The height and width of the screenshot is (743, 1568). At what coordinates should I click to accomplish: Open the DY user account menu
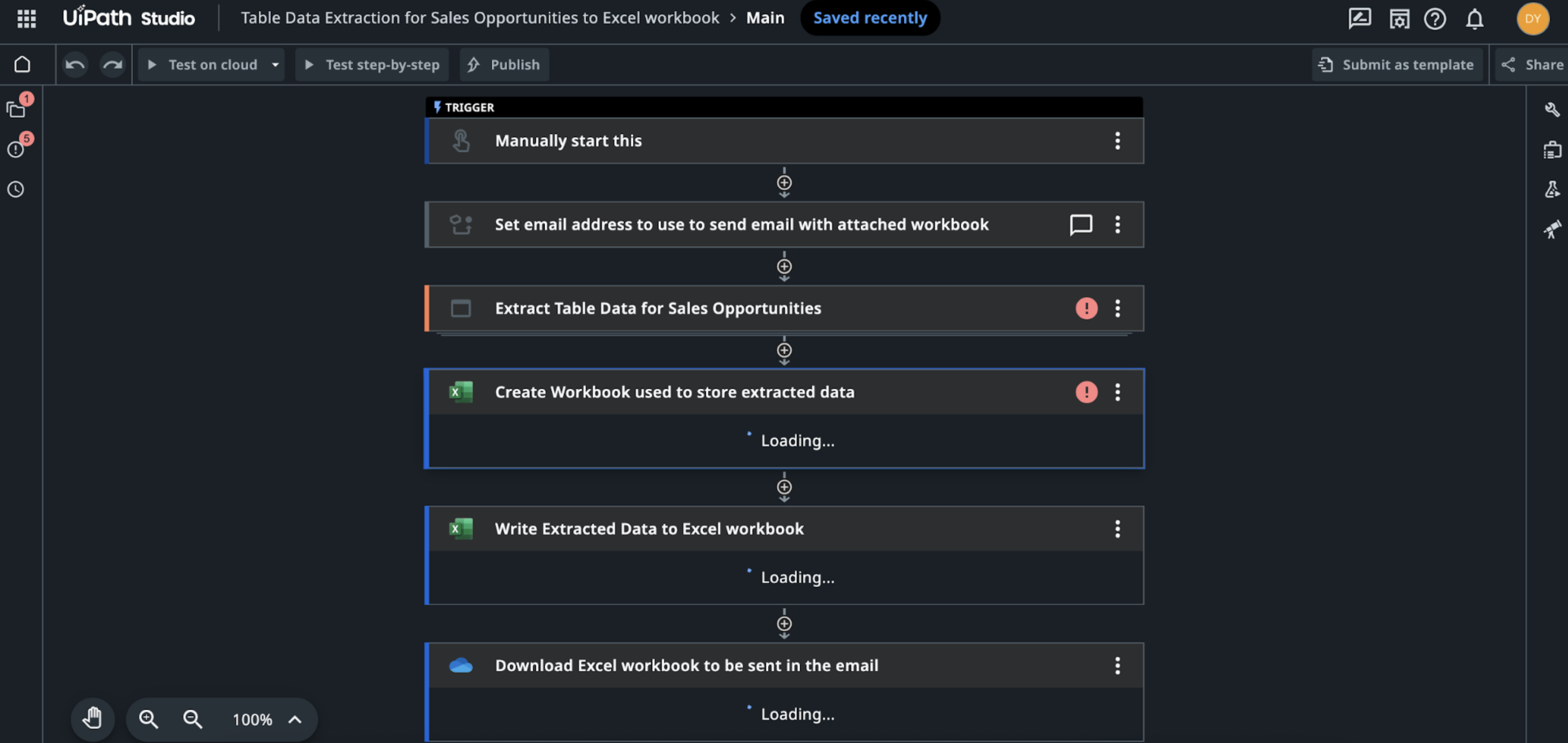click(1533, 19)
